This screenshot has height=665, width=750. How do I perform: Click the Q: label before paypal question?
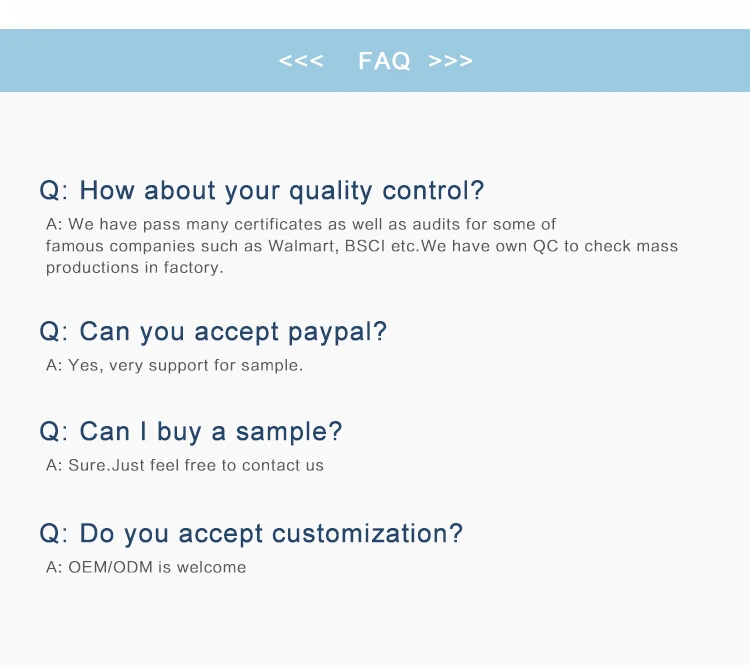coord(53,332)
